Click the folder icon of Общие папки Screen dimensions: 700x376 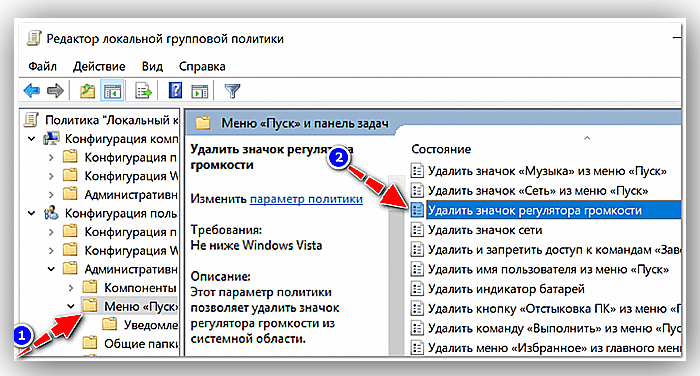pyautogui.click(x=90, y=343)
